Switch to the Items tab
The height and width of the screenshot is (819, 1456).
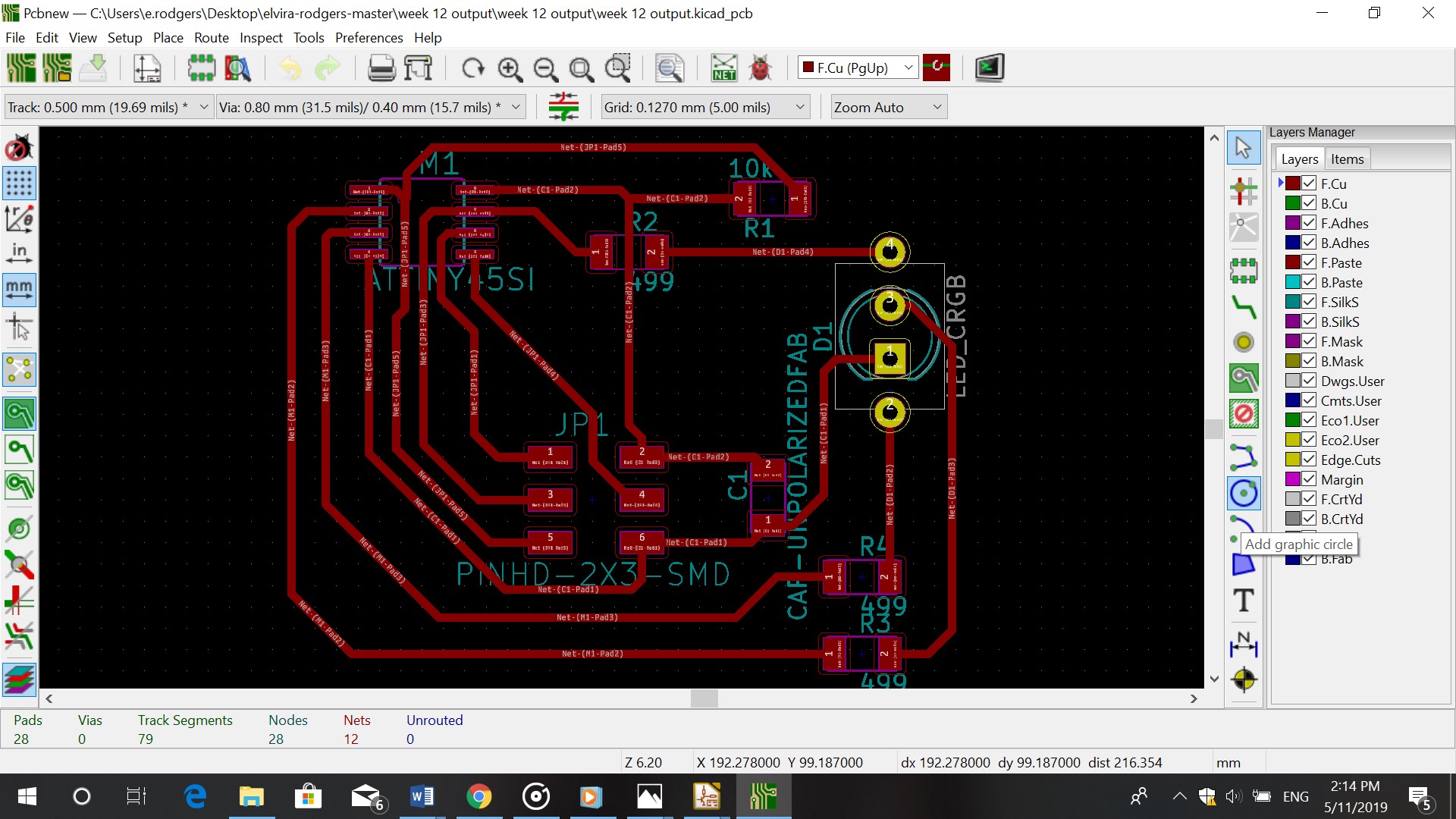coord(1347,159)
